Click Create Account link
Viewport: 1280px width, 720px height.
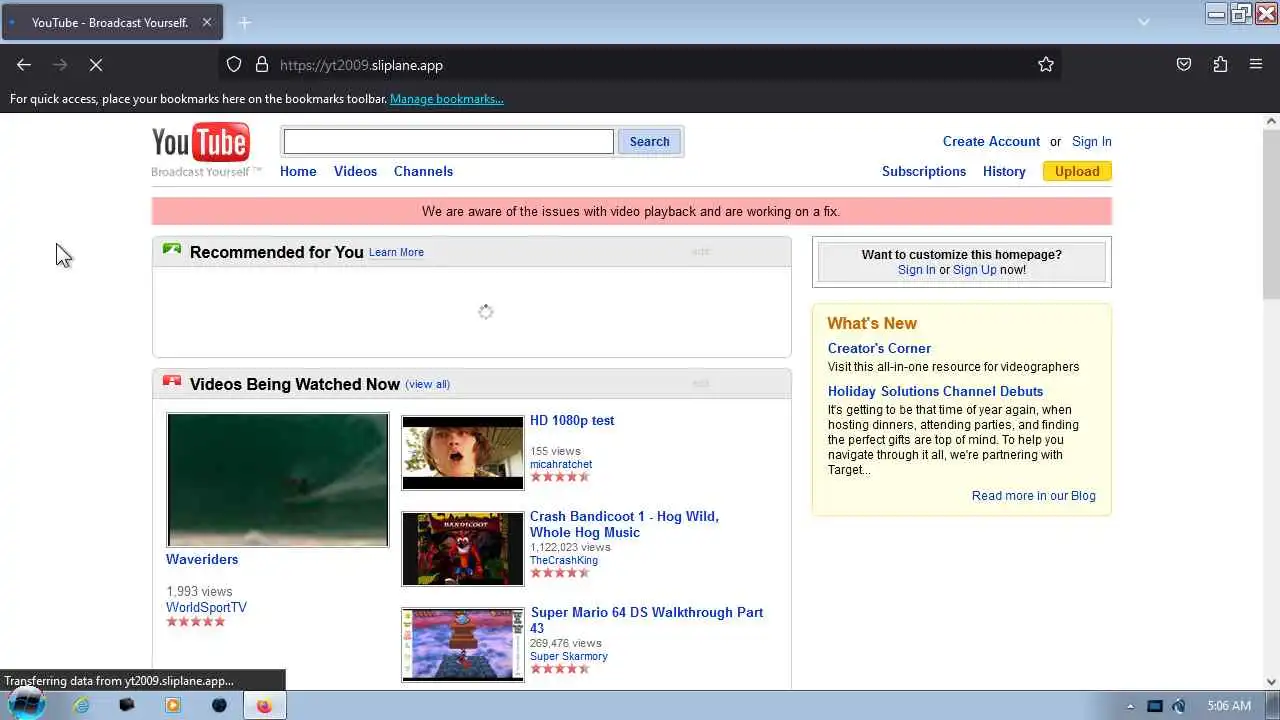991,141
